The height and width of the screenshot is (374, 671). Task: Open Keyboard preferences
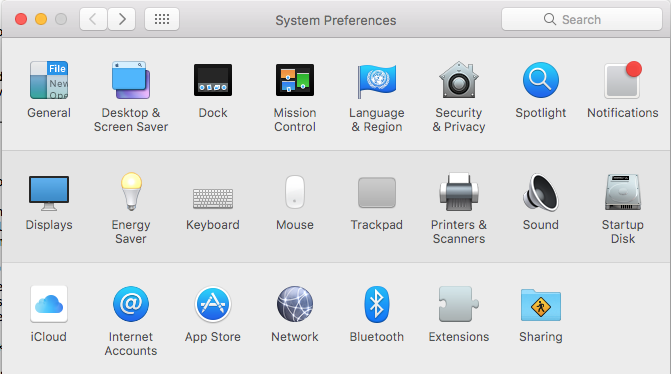tap(213, 199)
